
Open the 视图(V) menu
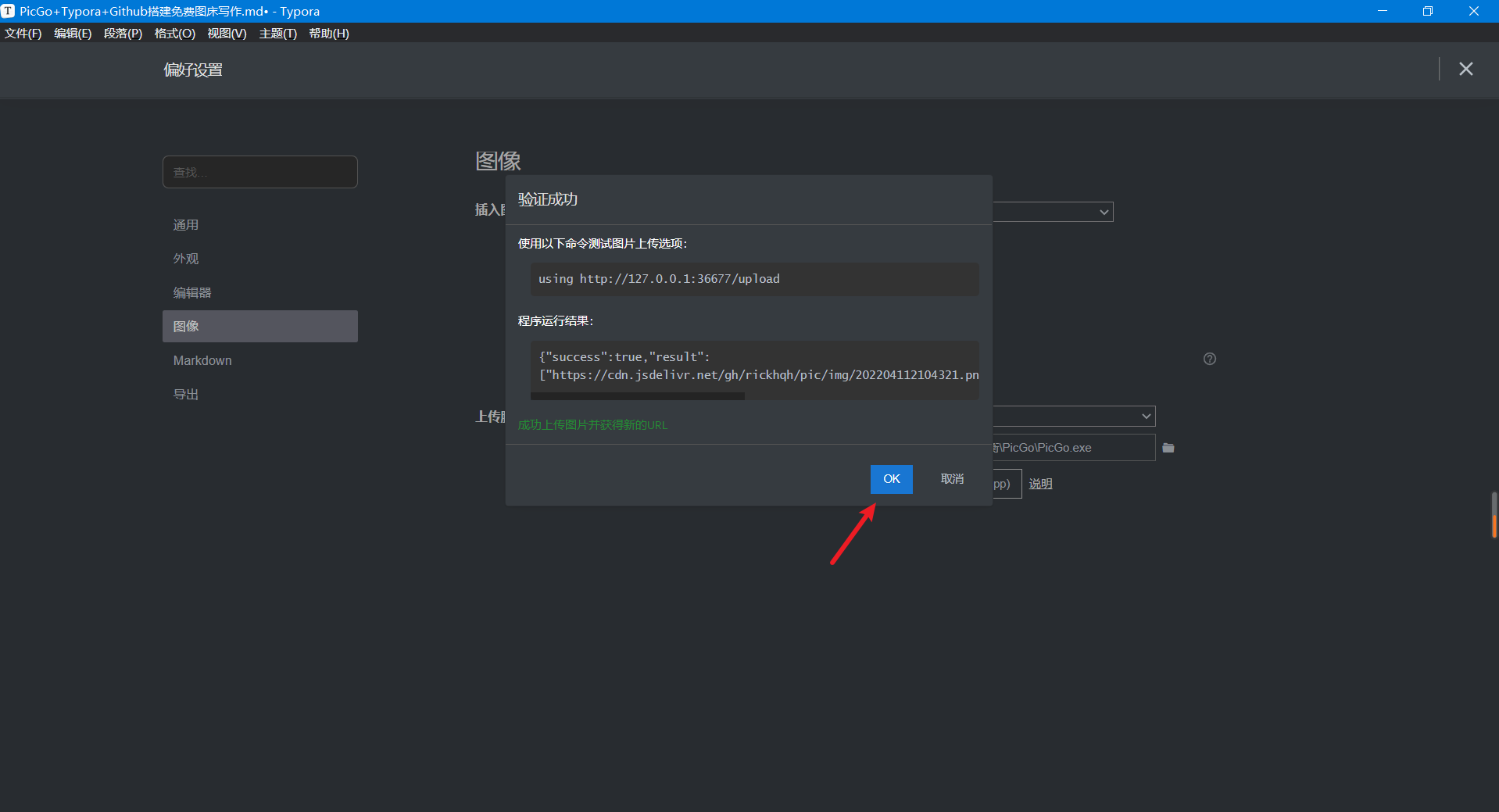click(227, 34)
